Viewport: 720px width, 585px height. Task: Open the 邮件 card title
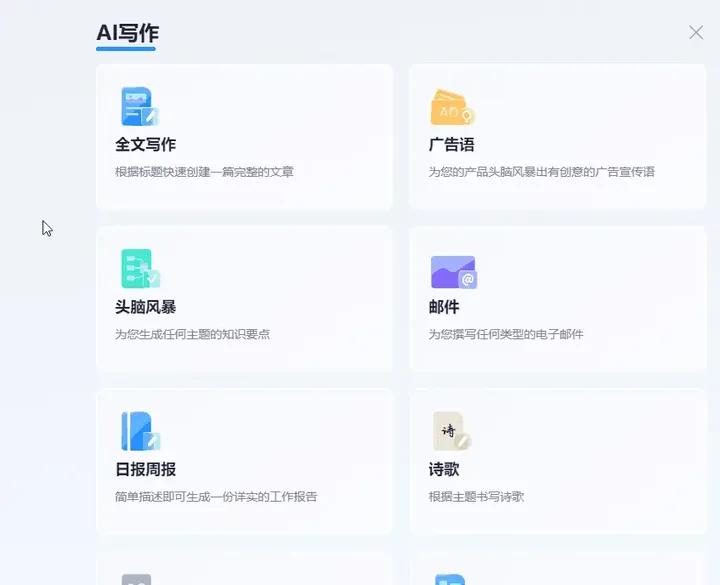(444, 307)
